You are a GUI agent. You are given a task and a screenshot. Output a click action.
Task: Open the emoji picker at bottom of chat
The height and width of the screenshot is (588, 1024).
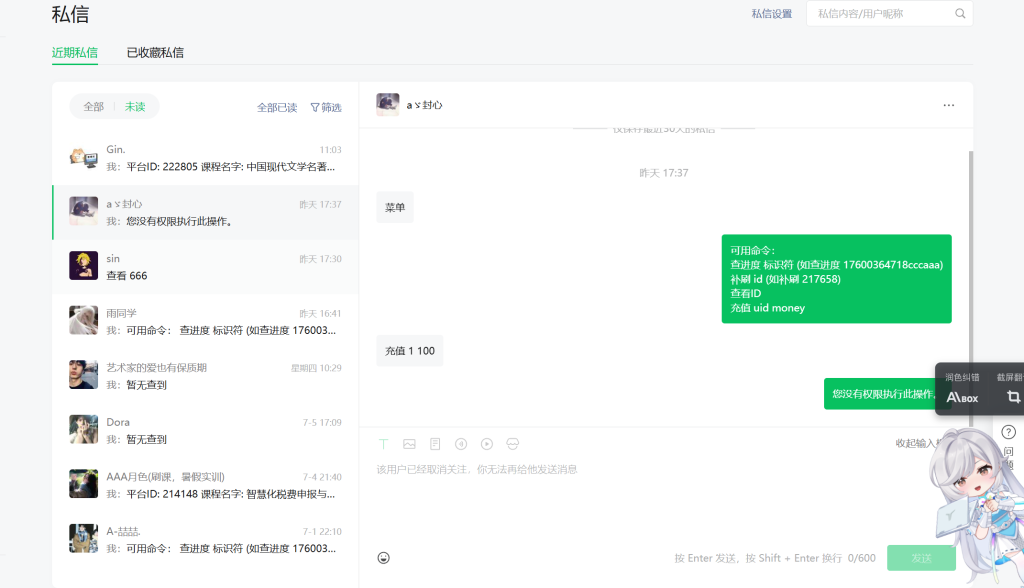pyautogui.click(x=383, y=557)
